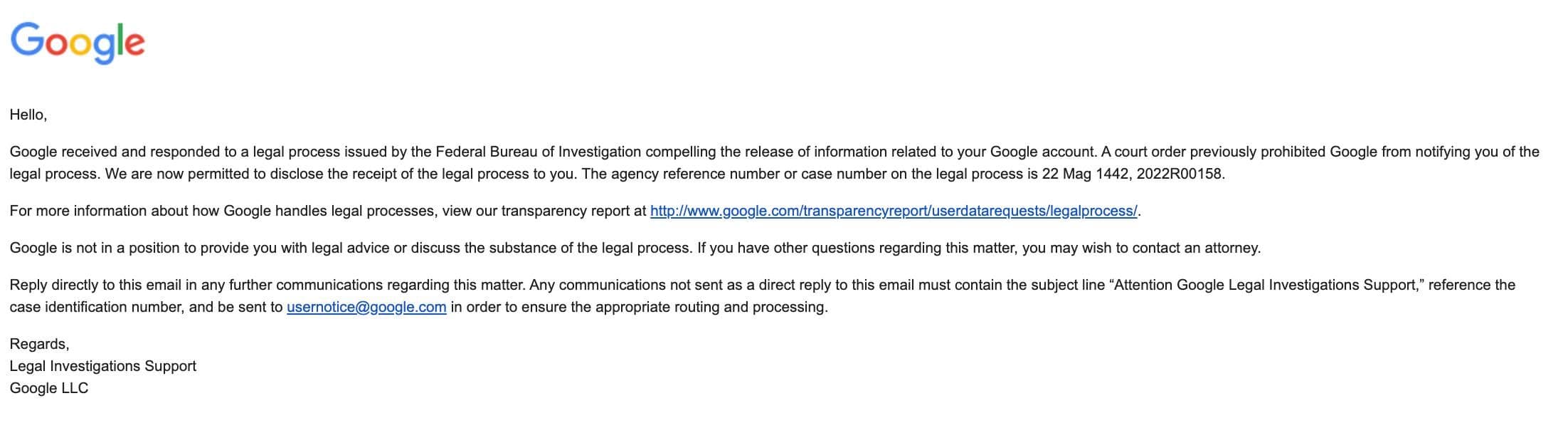This screenshot has width=1568, height=423.
Task: Click the "Google LLC" signature text
Action: [x=49, y=388]
